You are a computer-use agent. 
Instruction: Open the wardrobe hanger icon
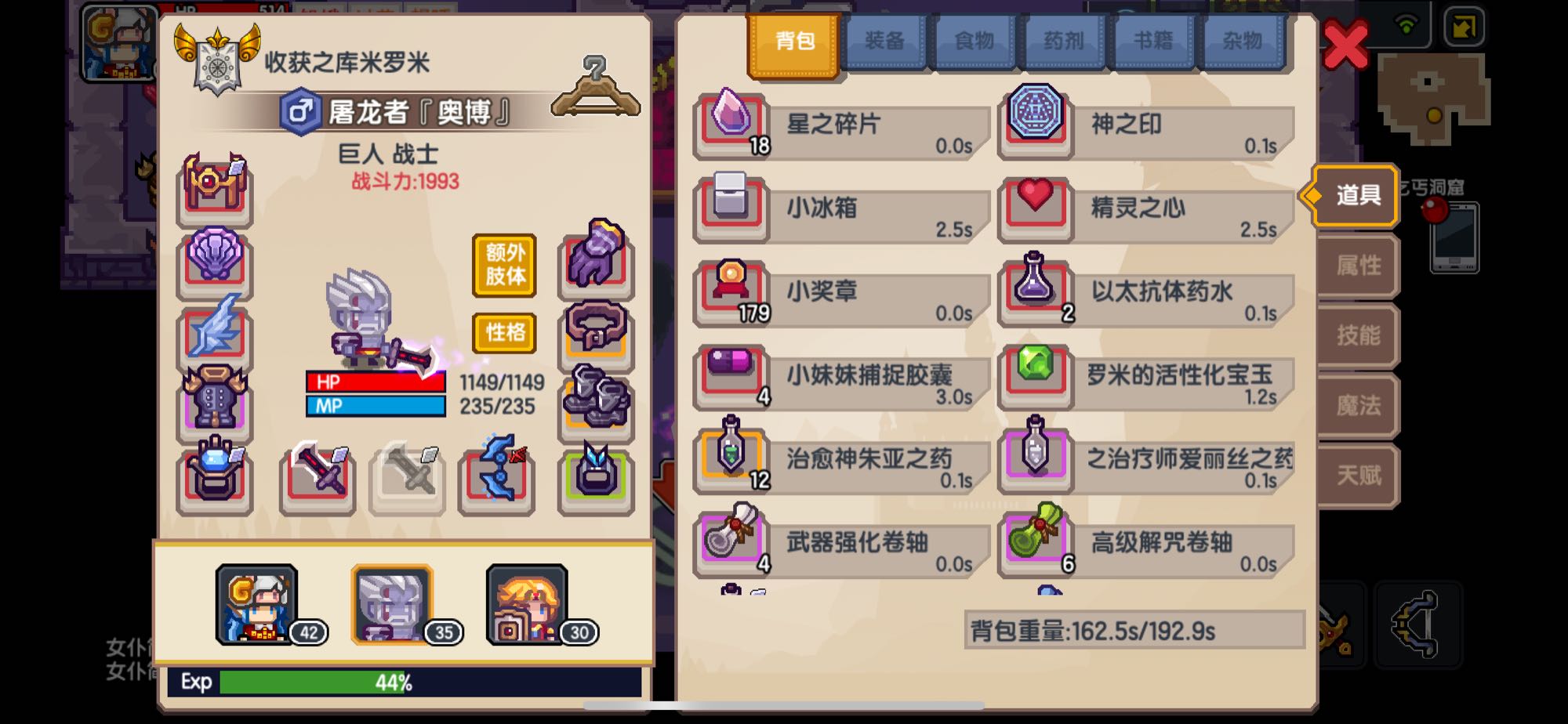[596, 86]
